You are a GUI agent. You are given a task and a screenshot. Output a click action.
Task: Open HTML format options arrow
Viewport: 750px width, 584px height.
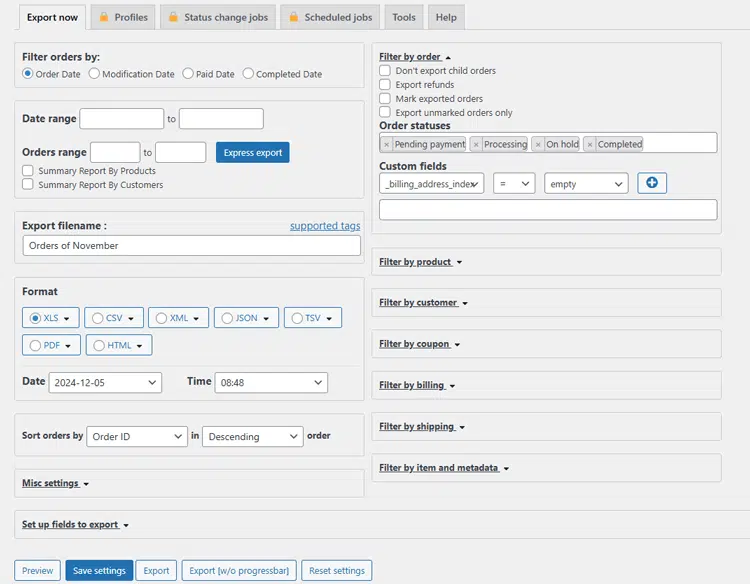[139, 346]
